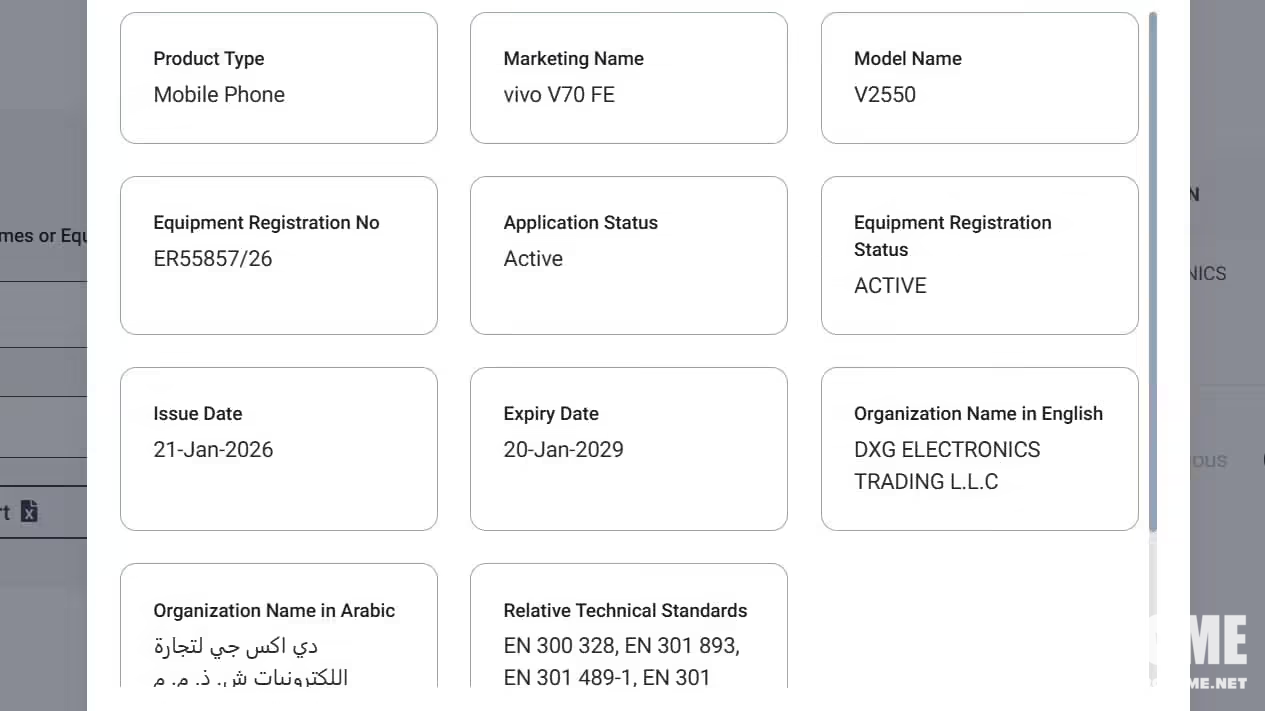Click the Organization Name in English label
The image size is (1265, 711).
click(x=978, y=414)
